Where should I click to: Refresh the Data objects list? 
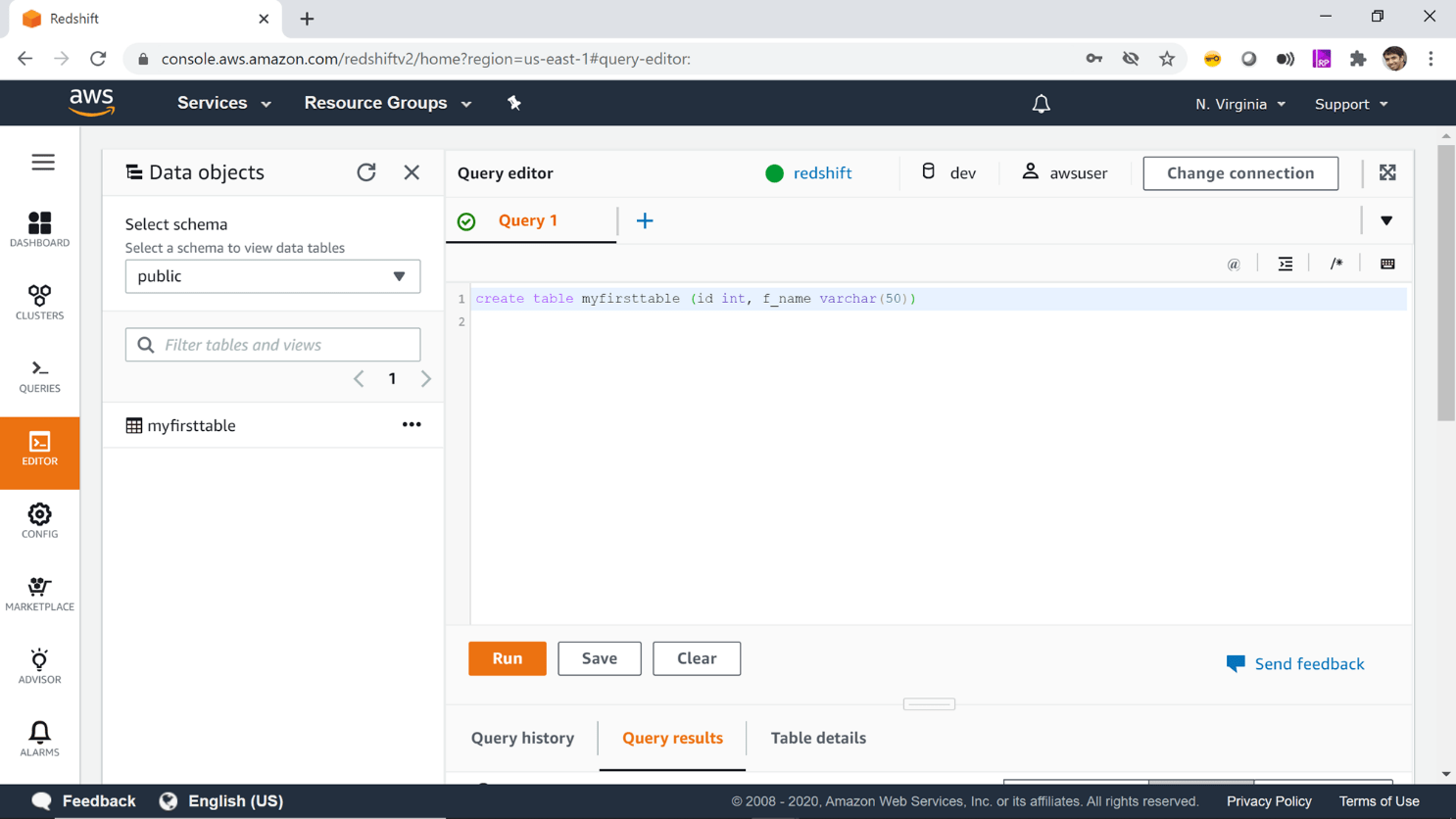[x=366, y=172]
